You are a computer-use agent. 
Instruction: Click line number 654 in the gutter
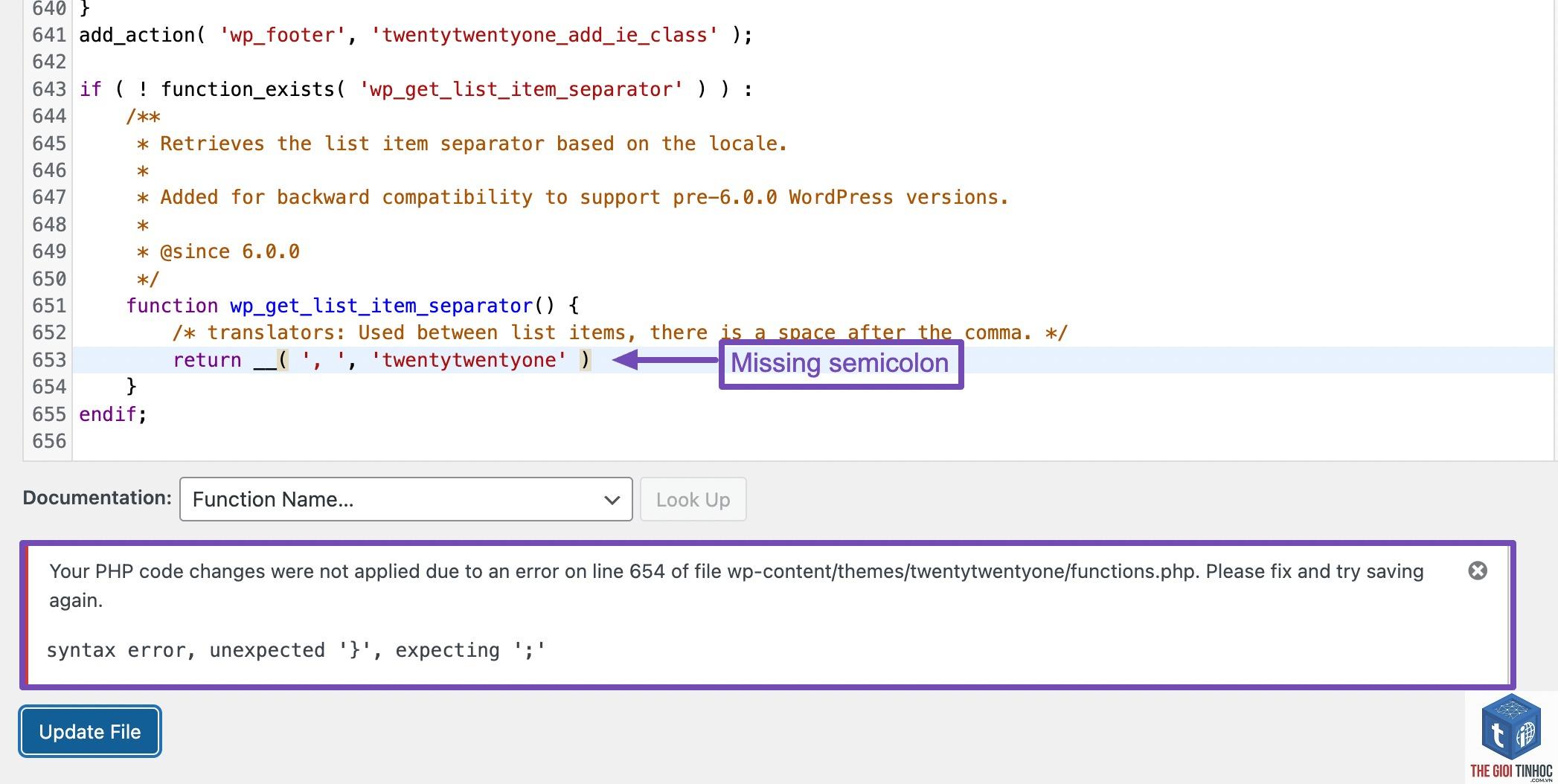click(x=49, y=387)
